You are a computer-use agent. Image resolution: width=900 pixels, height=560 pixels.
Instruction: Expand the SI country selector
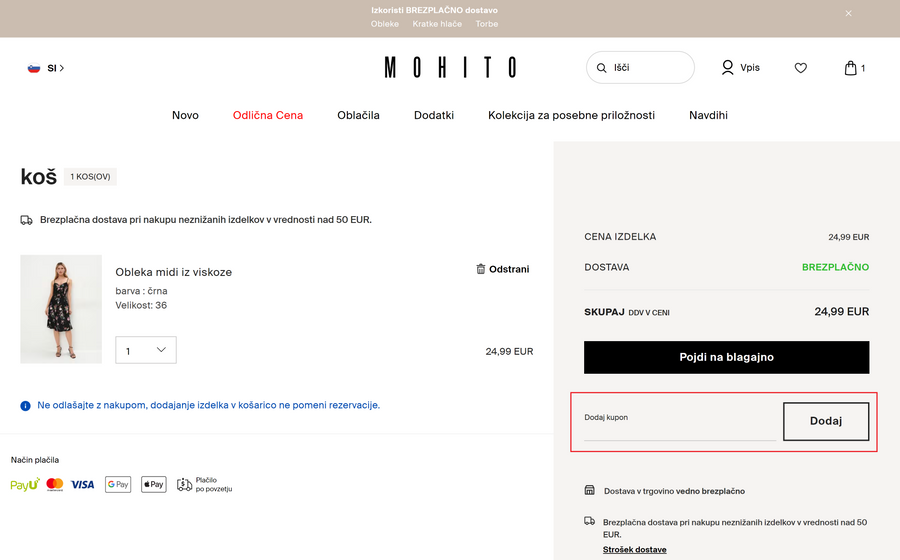click(46, 68)
